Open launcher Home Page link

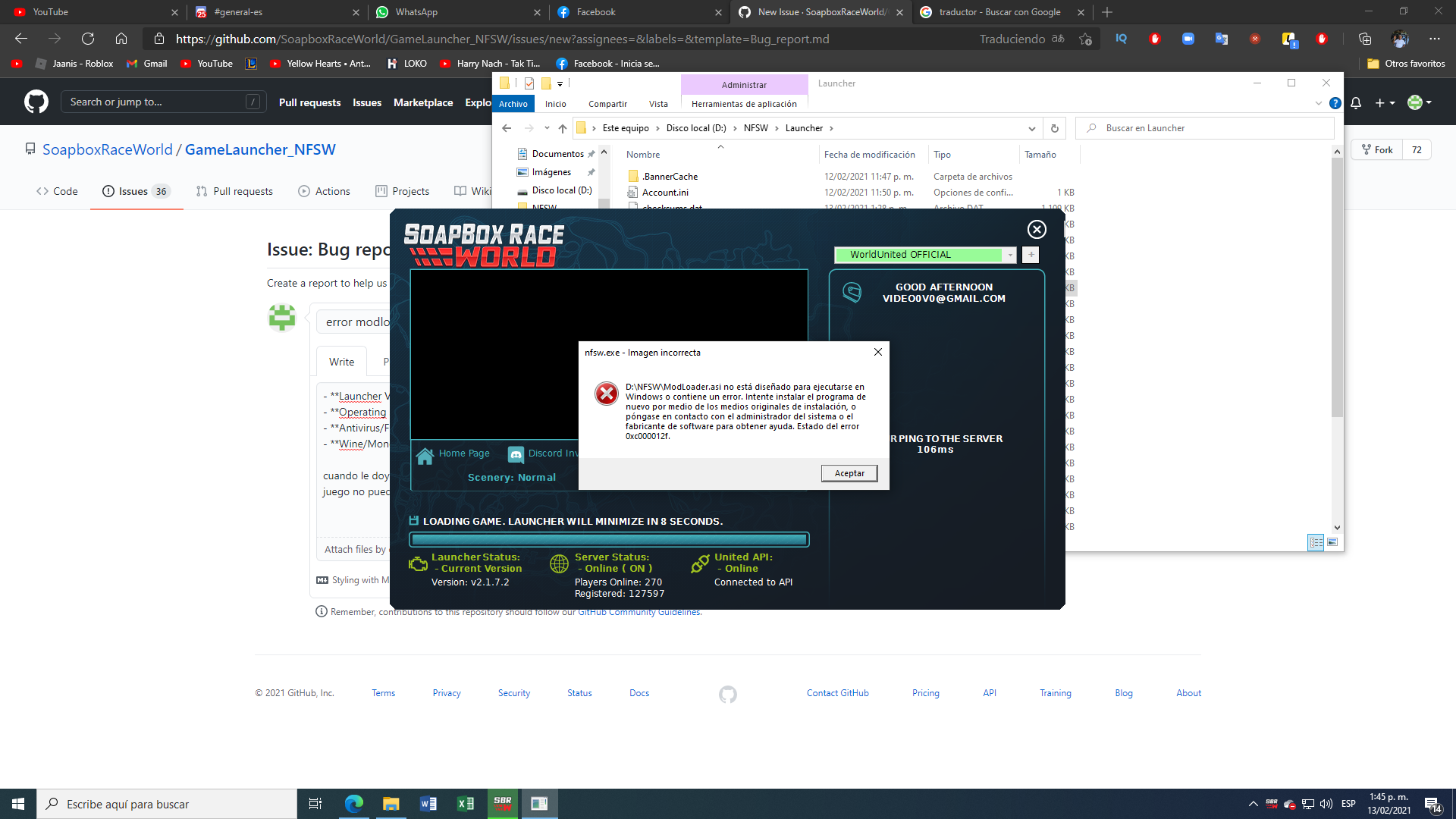[464, 453]
